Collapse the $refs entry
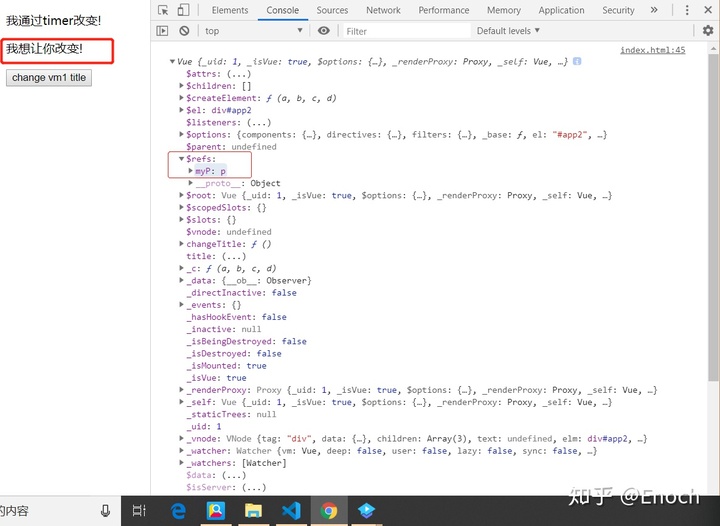720x526 pixels. [181, 158]
